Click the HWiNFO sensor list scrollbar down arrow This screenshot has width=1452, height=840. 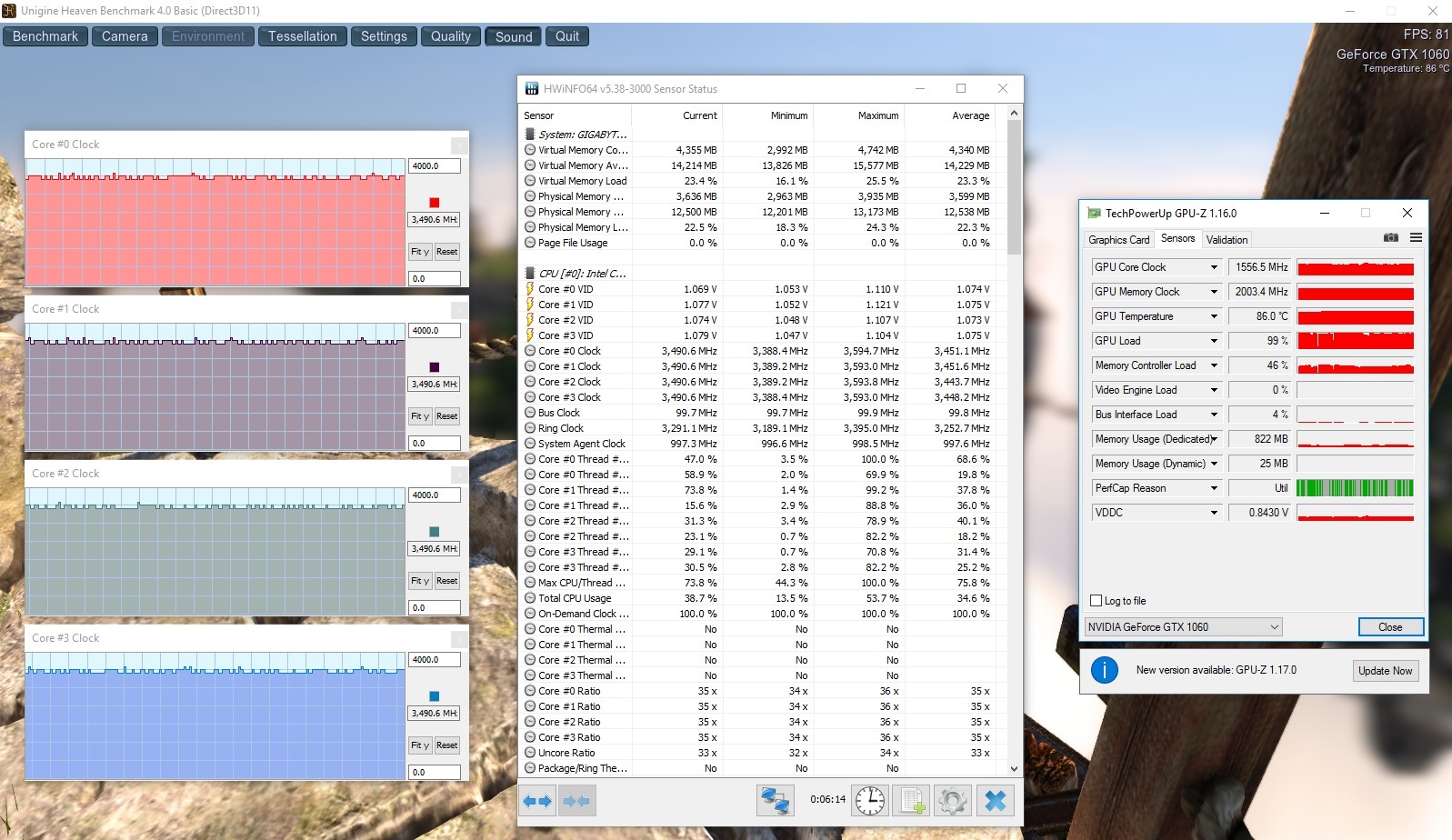coord(1015,769)
